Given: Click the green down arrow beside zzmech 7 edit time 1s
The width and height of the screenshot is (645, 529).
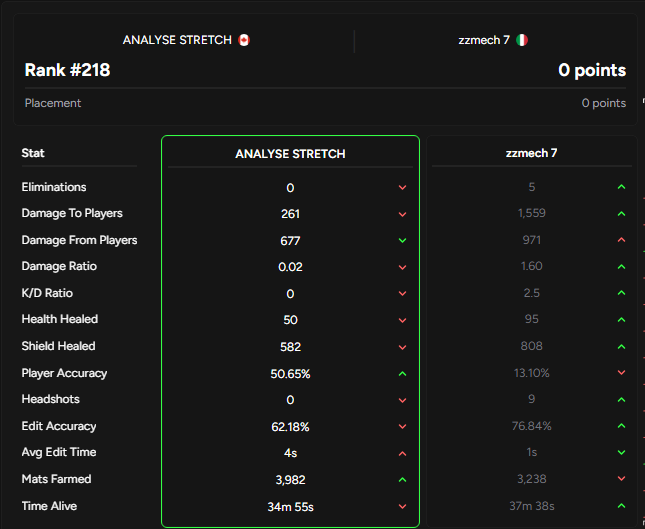Looking at the screenshot, I should pyautogui.click(x=622, y=452).
